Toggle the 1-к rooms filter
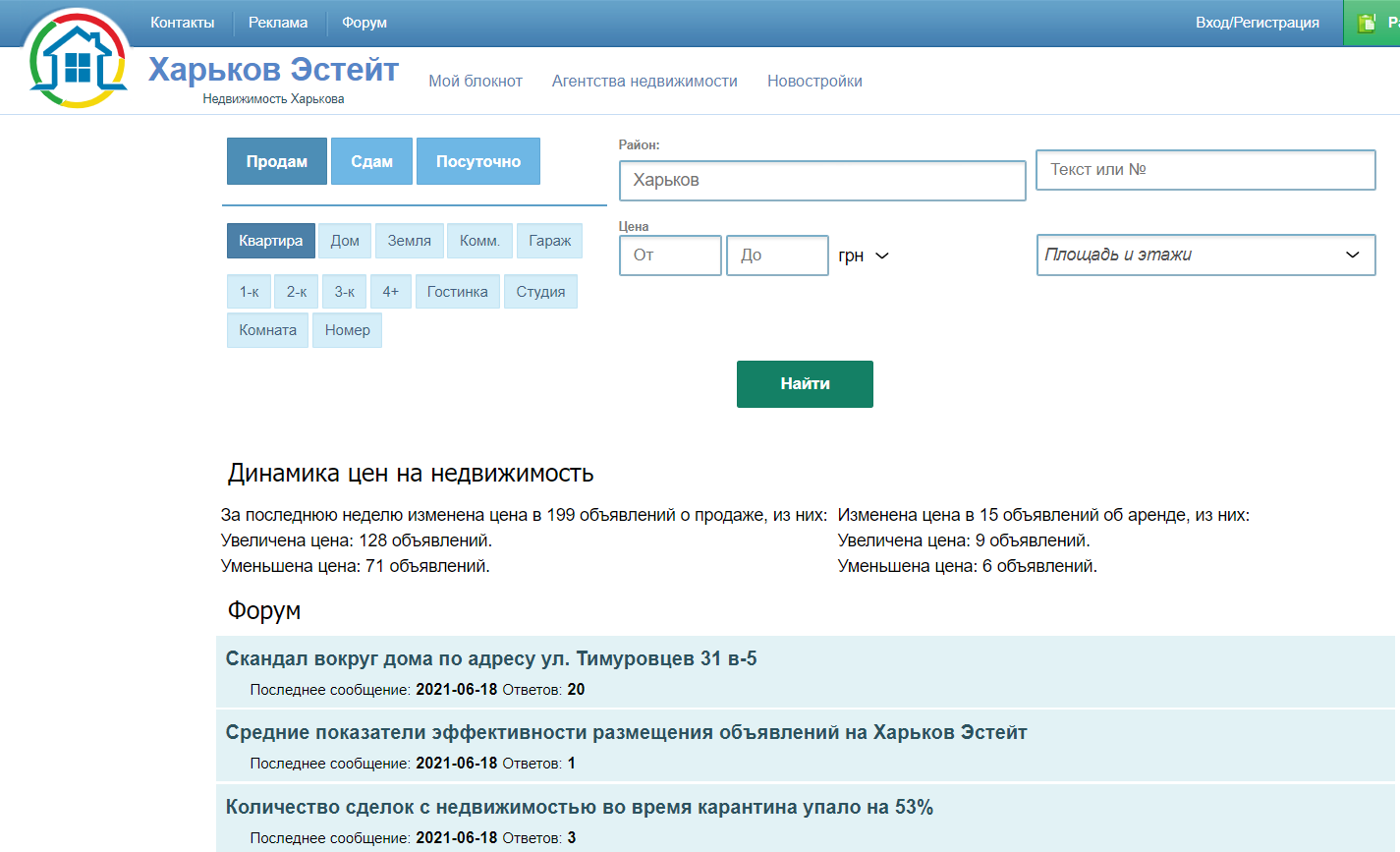The height and width of the screenshot is (852, 1400). [x=249, y=292]
